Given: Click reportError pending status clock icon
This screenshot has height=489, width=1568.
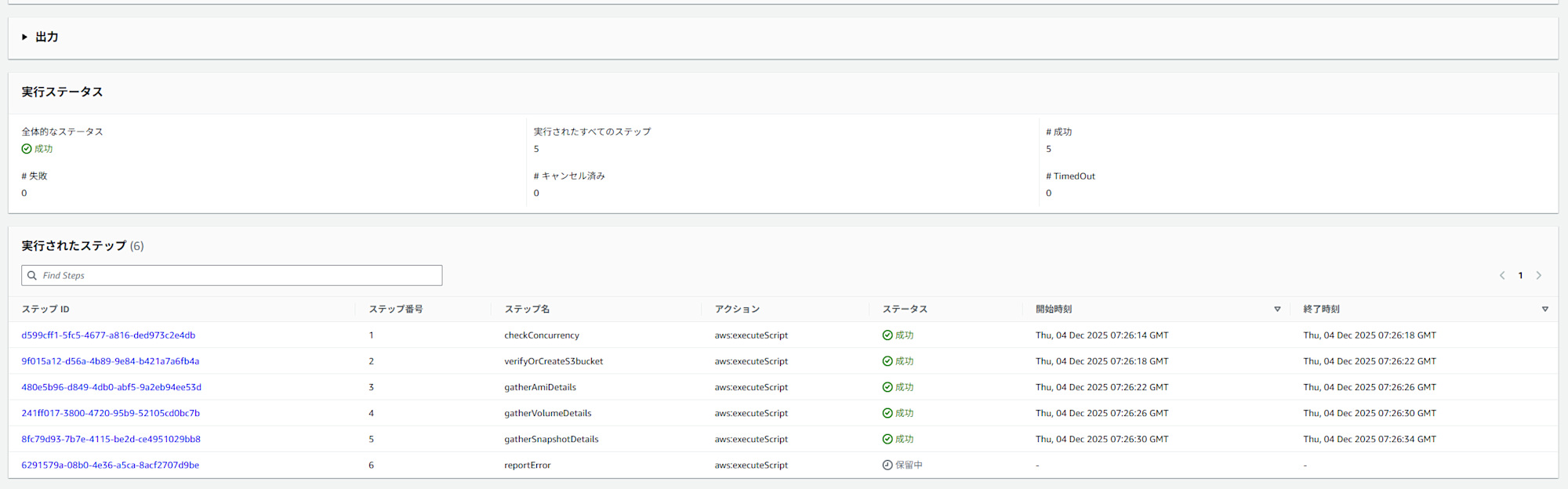Looking at the screenshot, I should 887,465.
